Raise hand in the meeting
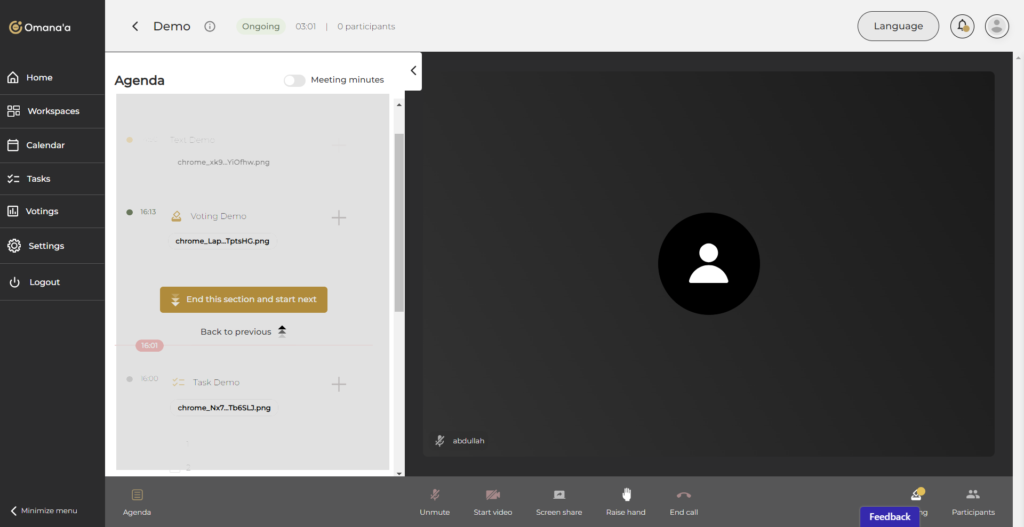Image resolution: width=1024 pixels, height=527 pixels. point(626,501)
